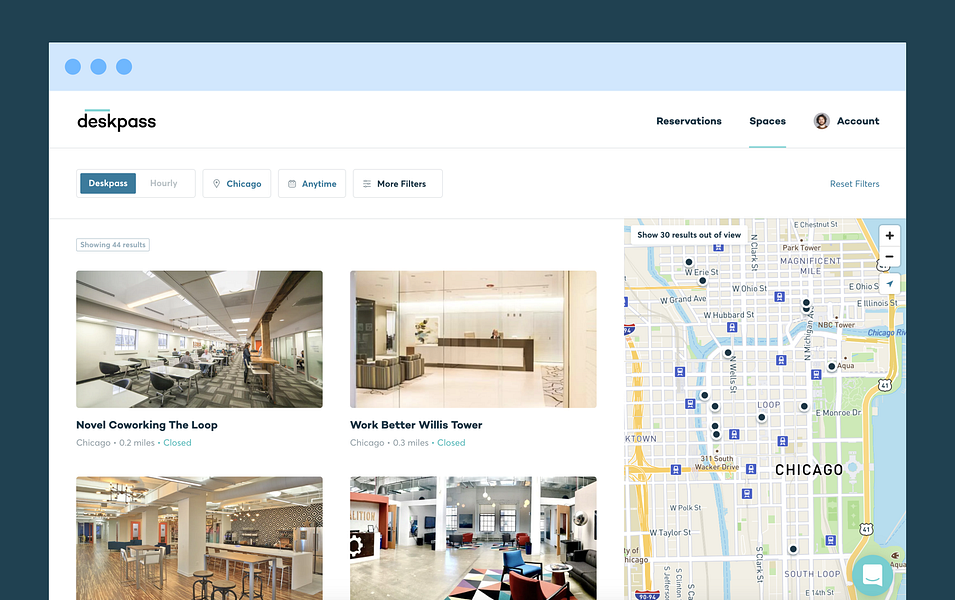
Task: Click the map pin near South Loop
Action: pyautogui.click(x=793, y=549)
